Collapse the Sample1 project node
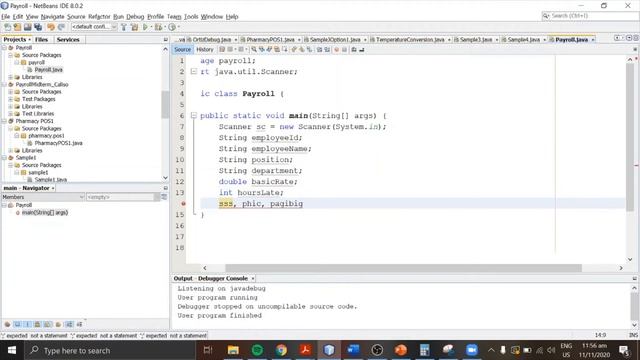This screenshot has width=640, height=360. [x=4, y=158]
